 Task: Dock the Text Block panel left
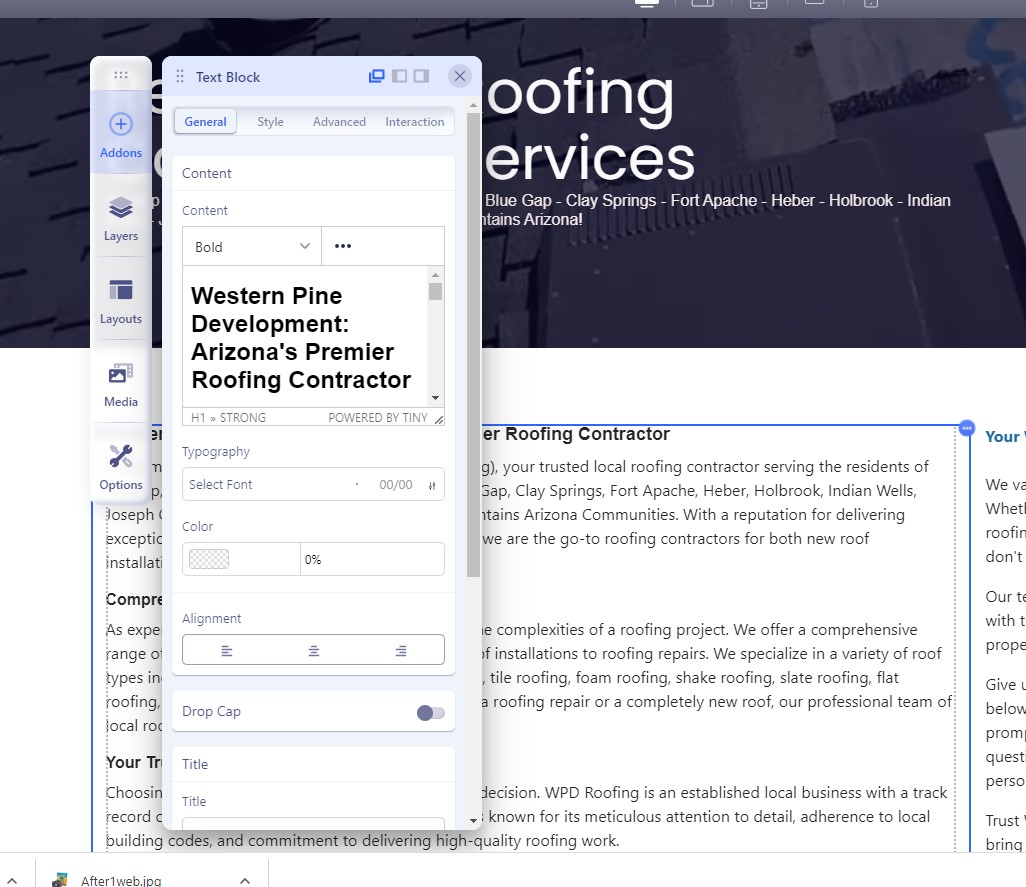click(x=399, y=76)
